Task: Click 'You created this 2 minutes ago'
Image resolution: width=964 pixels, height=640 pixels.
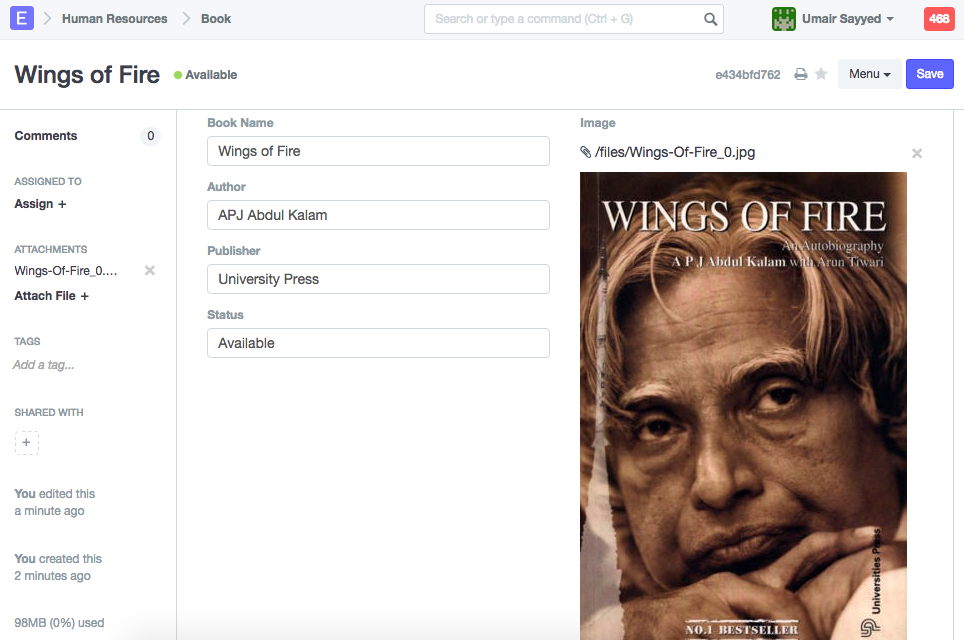Action: click(x=58, y=567)
